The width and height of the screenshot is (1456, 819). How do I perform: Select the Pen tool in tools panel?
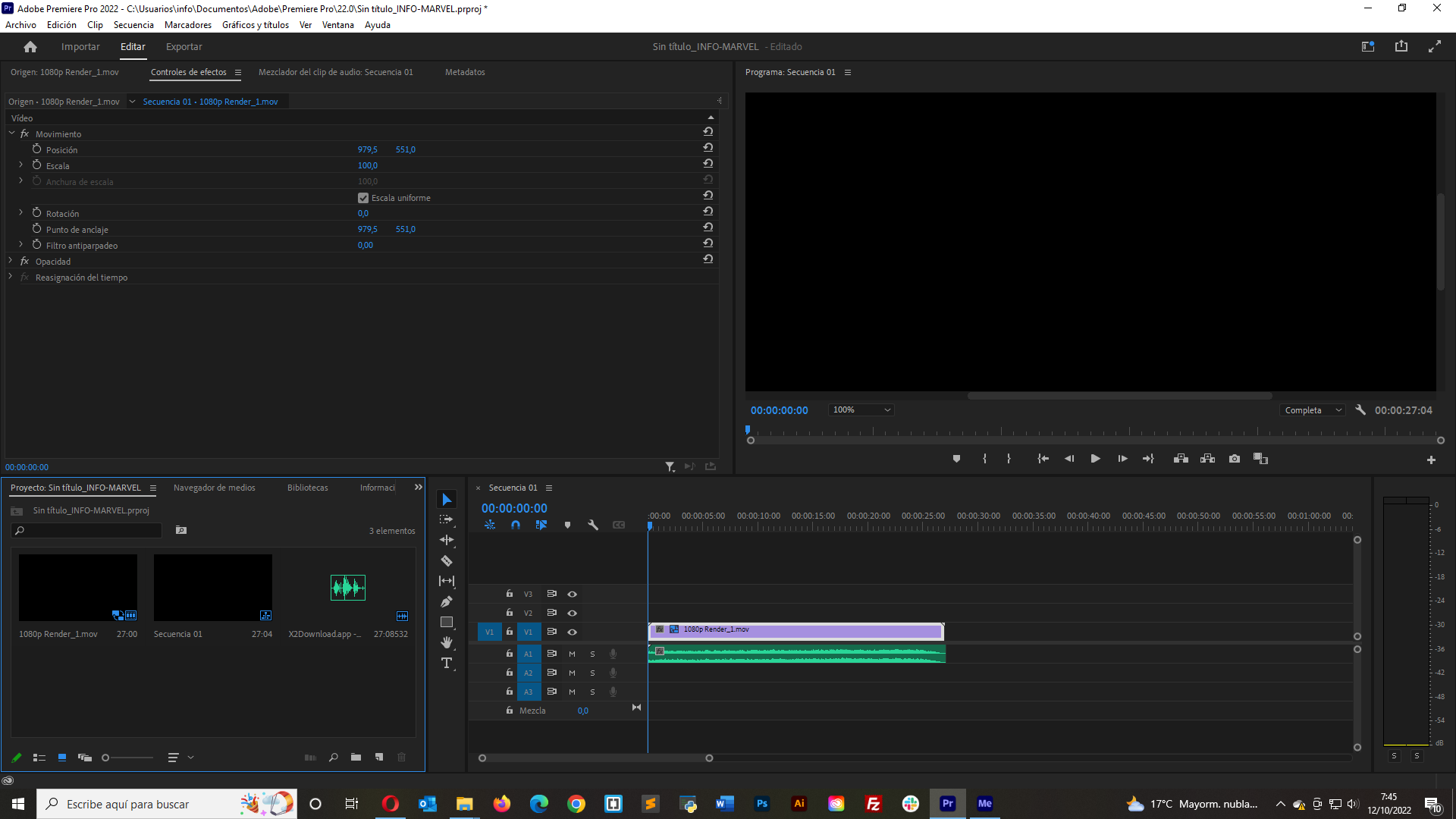(447, 601)
